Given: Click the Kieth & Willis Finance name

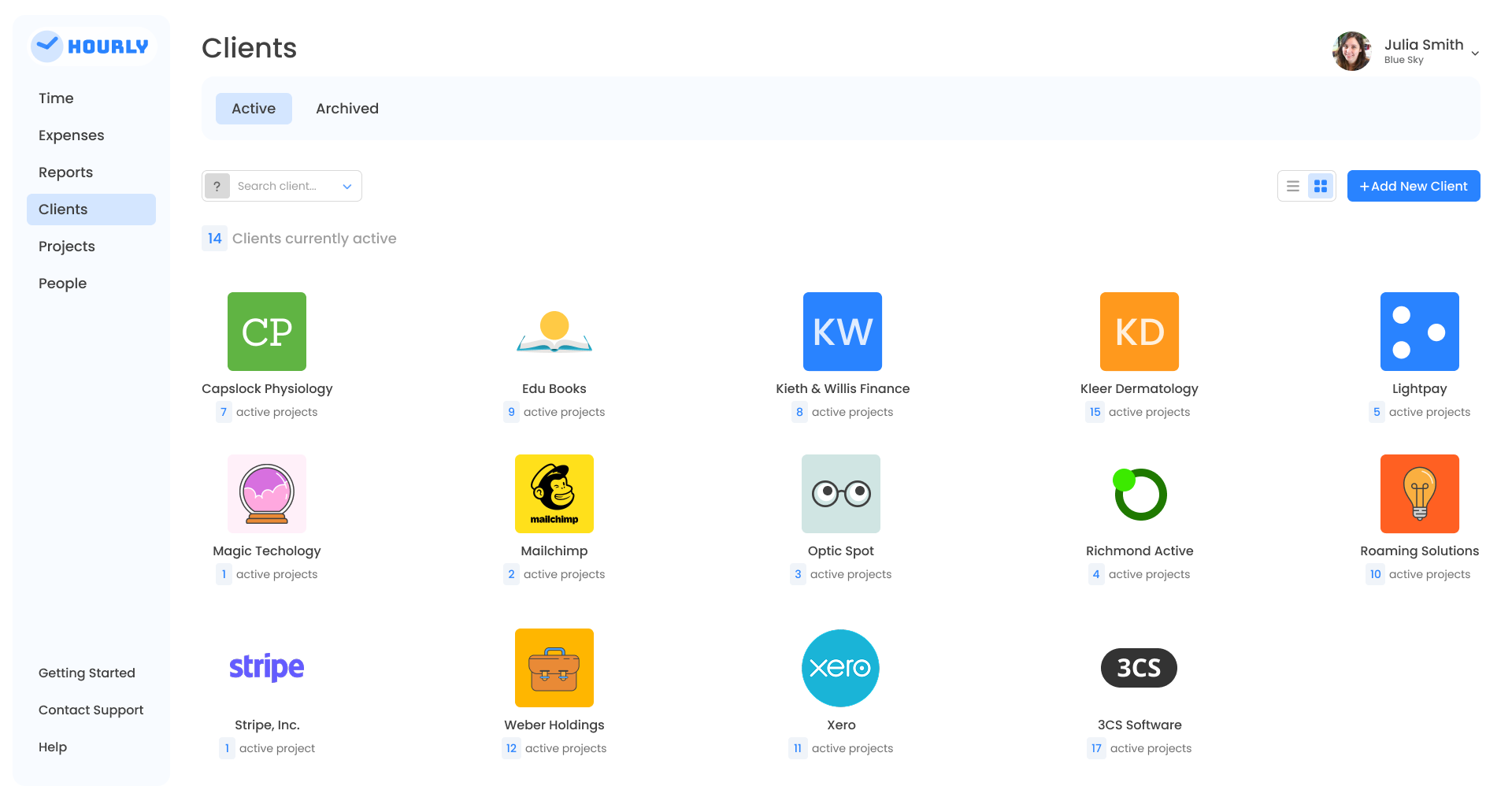Looking at the screenshot, I should coord(843,389).
